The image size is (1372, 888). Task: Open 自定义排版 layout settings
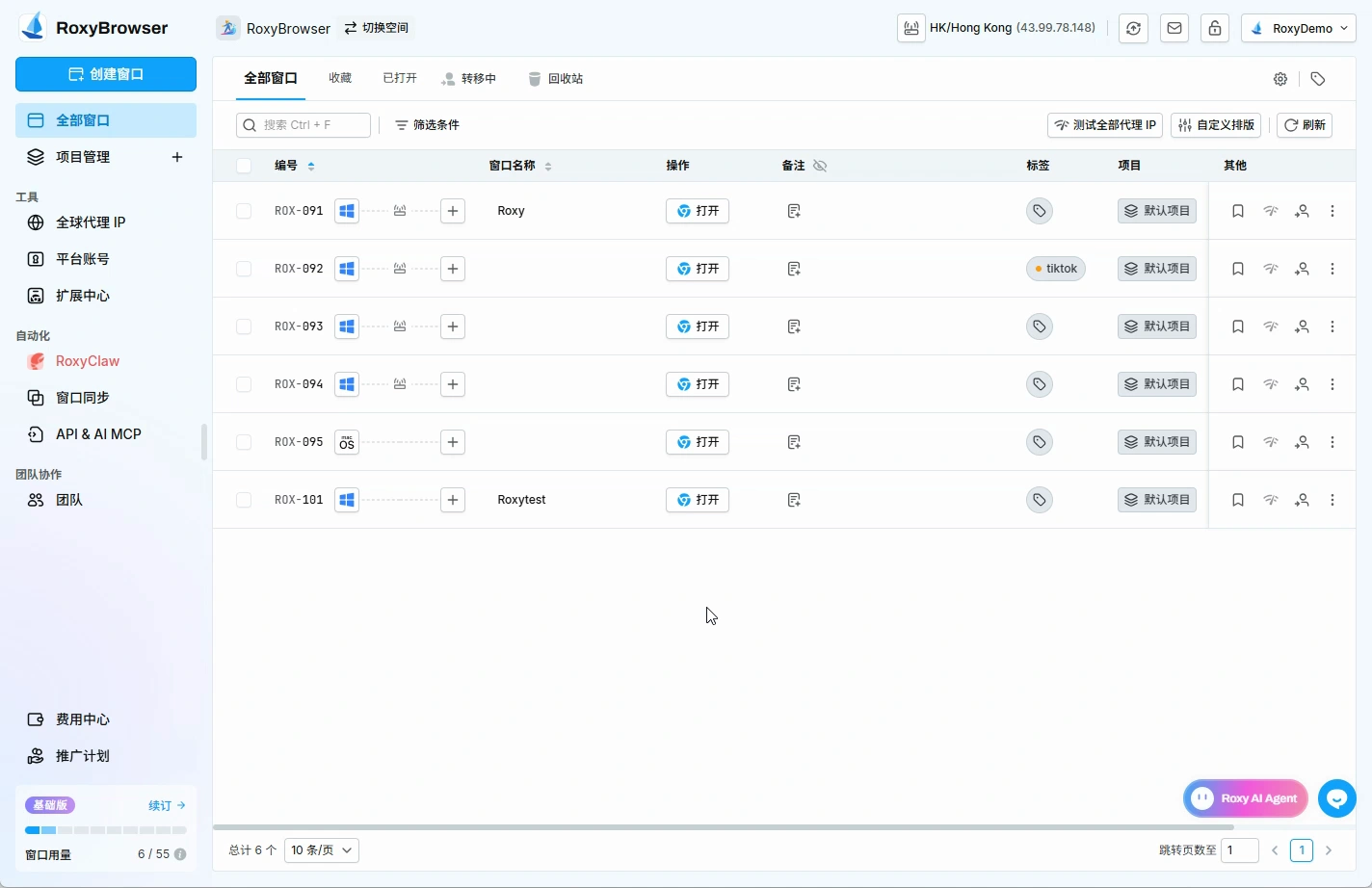pos(1216,125)
